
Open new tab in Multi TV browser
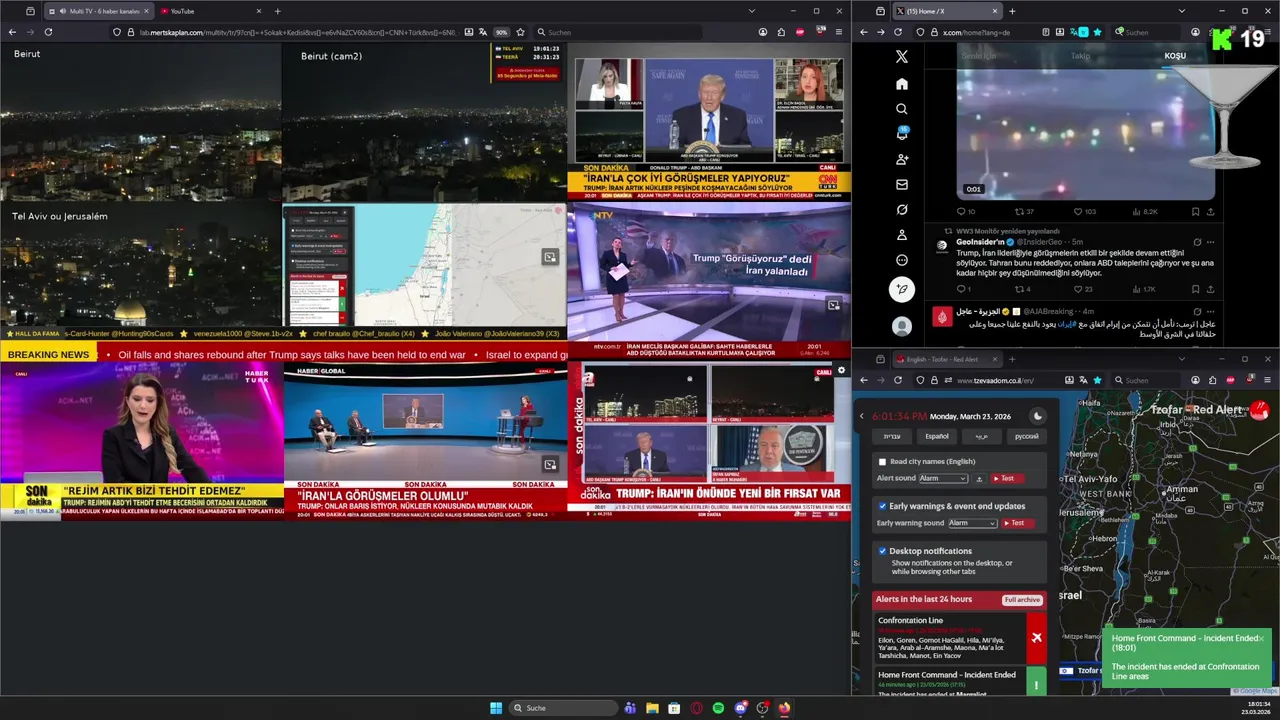[x=277, y=11]
